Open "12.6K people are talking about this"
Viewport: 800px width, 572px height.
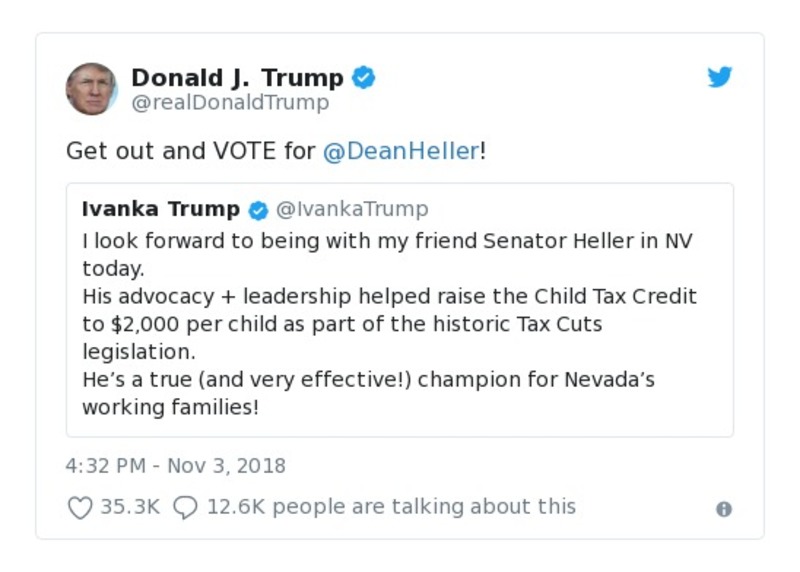[x=391, y=507]
